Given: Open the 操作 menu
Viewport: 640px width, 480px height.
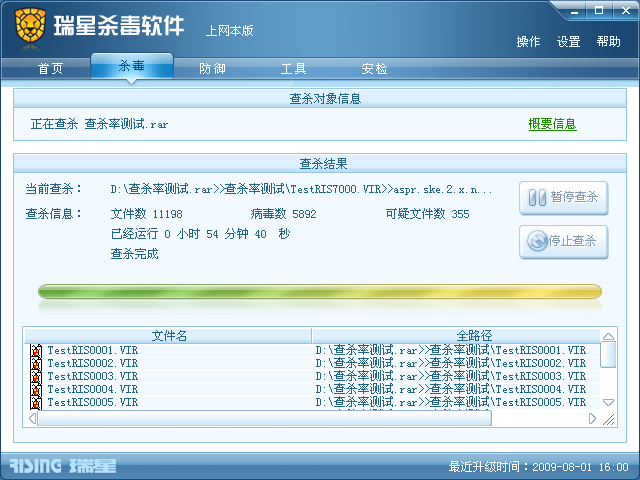Looking at the screenshot, I should (x=528, y=41).
